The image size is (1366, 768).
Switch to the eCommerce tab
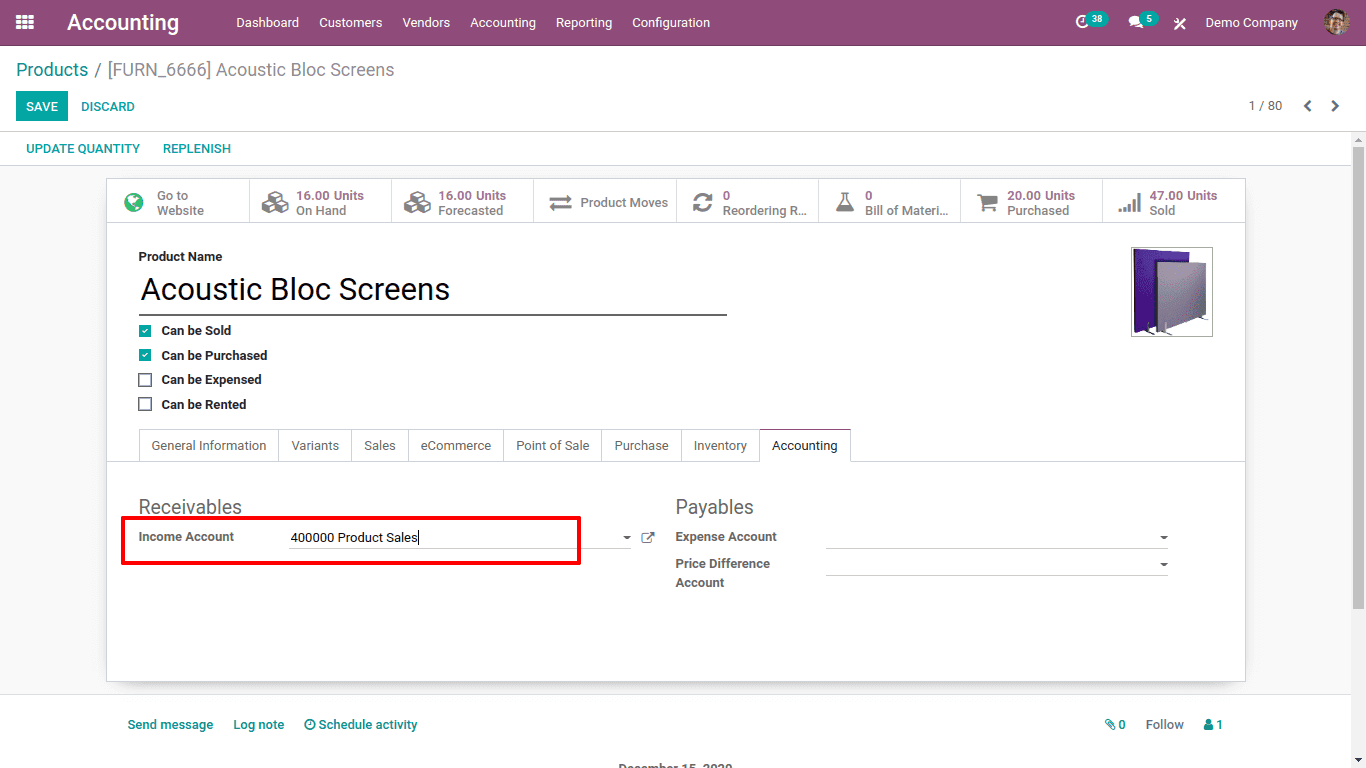pos(456,446)
